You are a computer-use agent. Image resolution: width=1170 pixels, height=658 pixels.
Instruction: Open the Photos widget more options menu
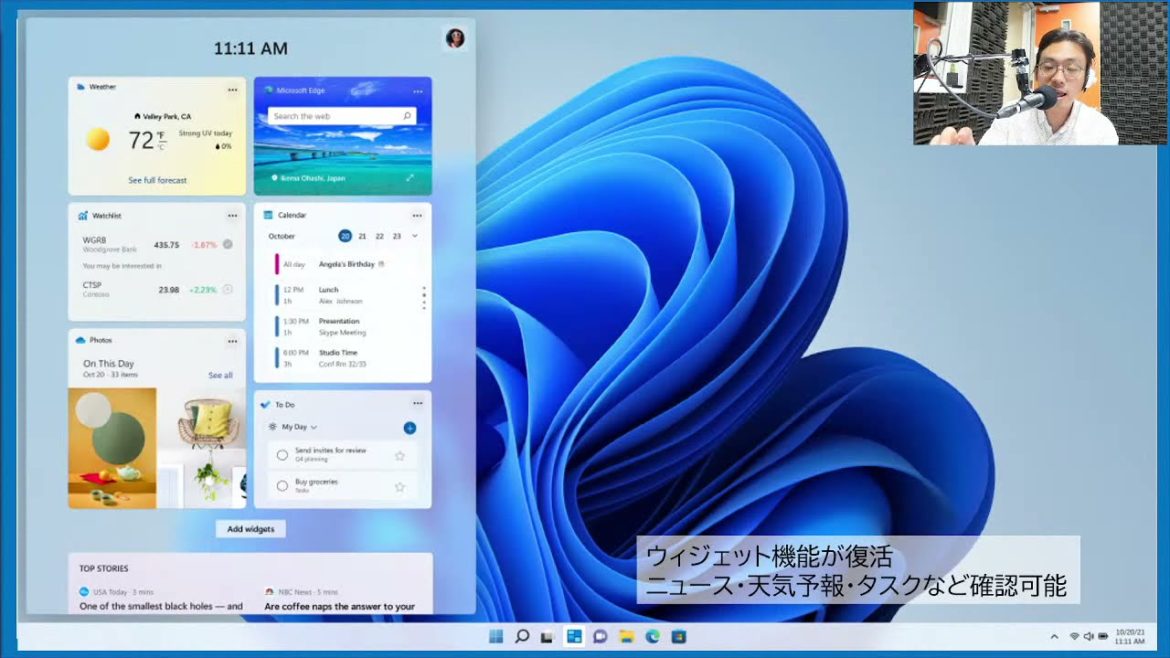pyautogui.click(x=232, y=341)
